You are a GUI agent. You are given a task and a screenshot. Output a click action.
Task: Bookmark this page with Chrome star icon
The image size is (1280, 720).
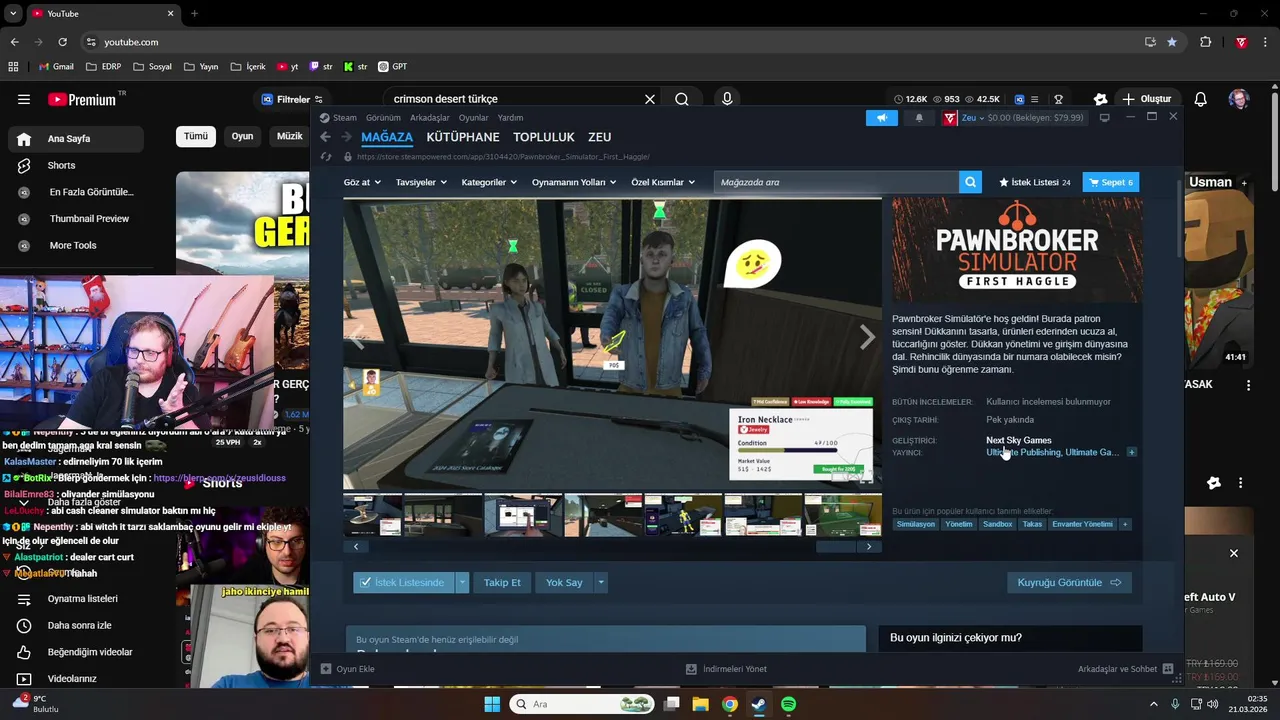click(1172, 42)
